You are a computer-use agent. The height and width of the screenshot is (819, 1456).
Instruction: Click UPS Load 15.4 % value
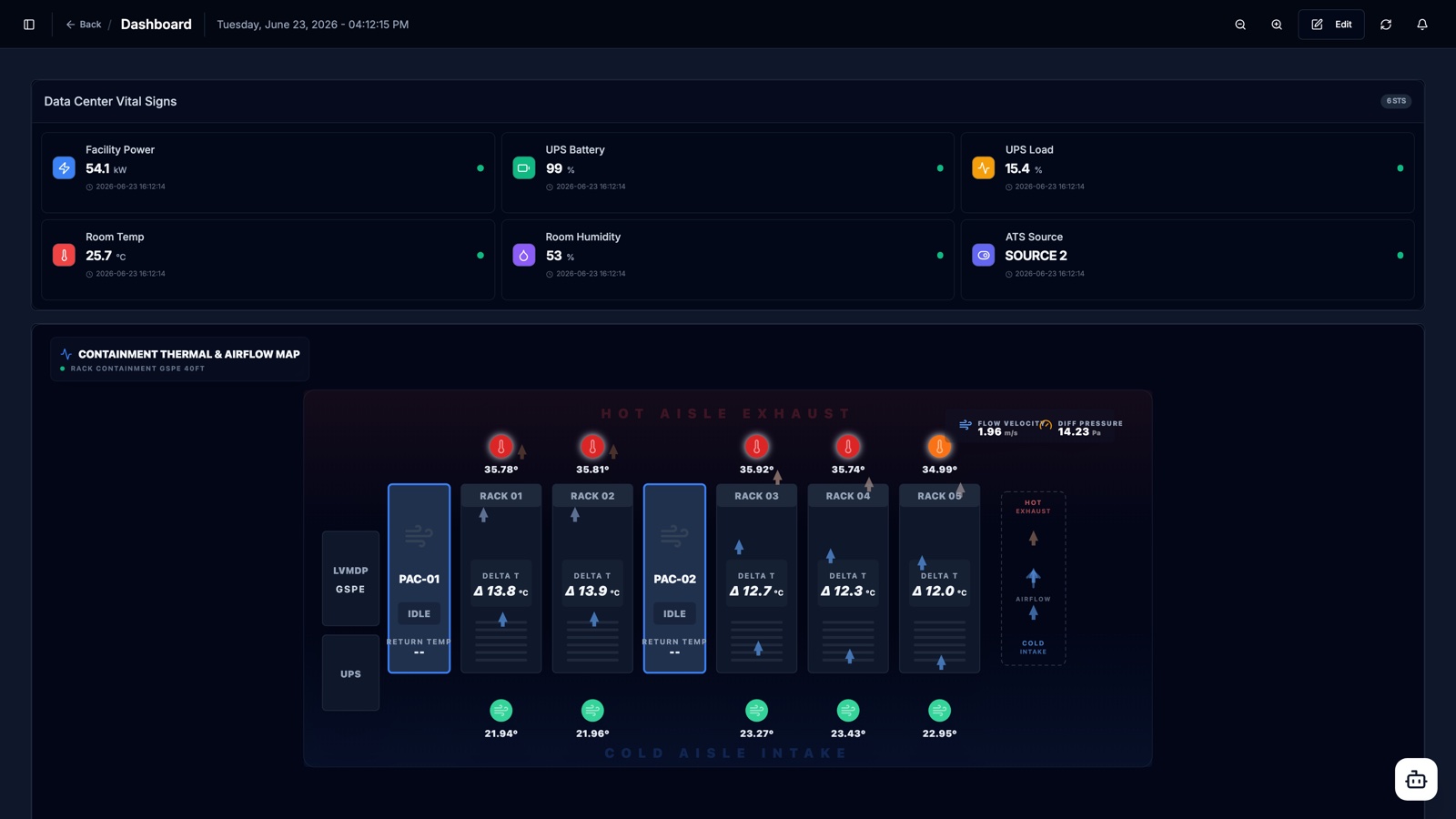(1024, 169)
